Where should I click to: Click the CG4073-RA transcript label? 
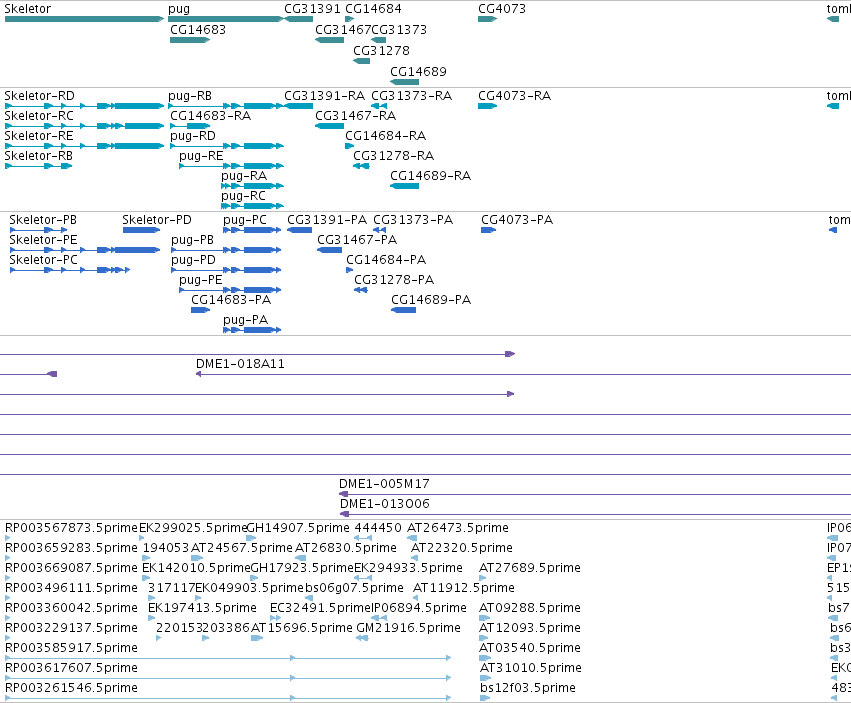(515, 96)
